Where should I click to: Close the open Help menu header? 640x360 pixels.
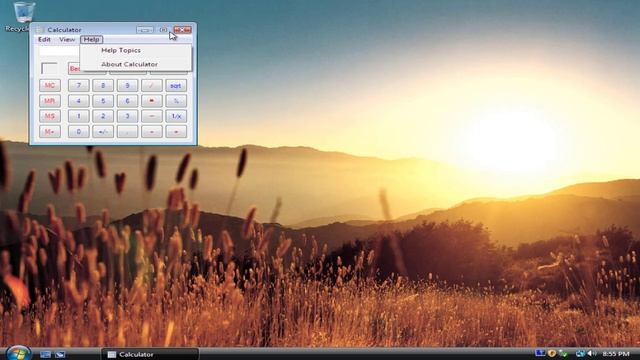point(91,40)
